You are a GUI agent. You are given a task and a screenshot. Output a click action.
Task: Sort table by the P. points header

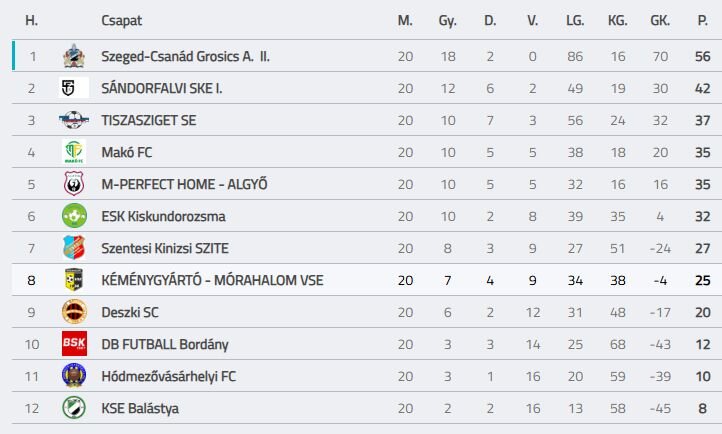coord(702,20)
